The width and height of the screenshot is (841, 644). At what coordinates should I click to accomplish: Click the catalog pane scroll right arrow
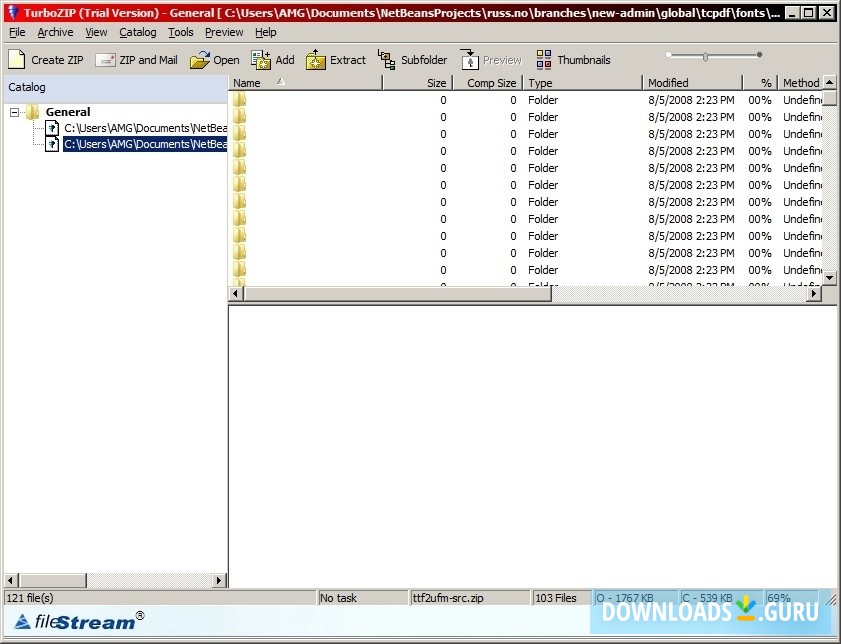tap(218, 580)
